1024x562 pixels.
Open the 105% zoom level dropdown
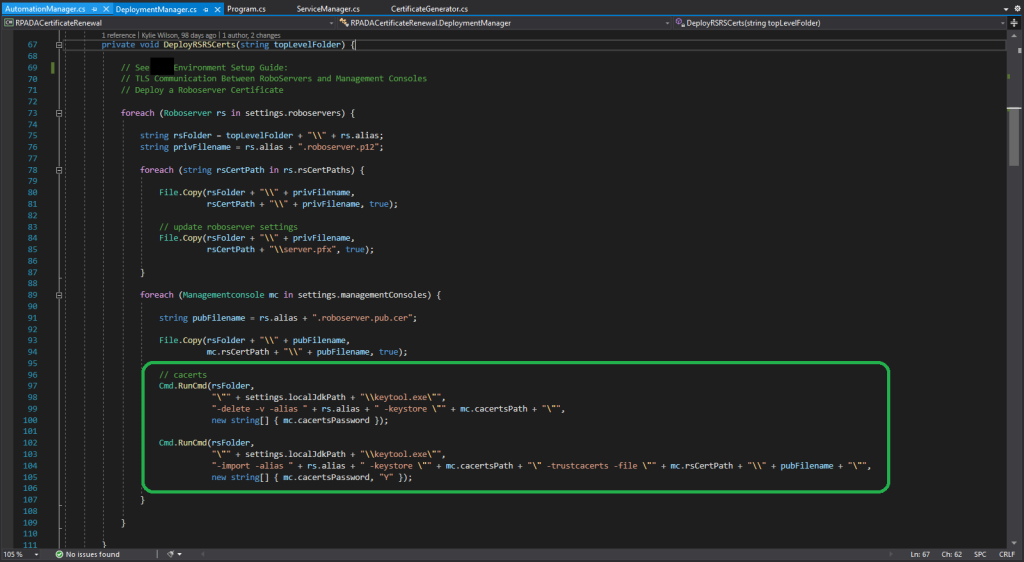point(38,554)
